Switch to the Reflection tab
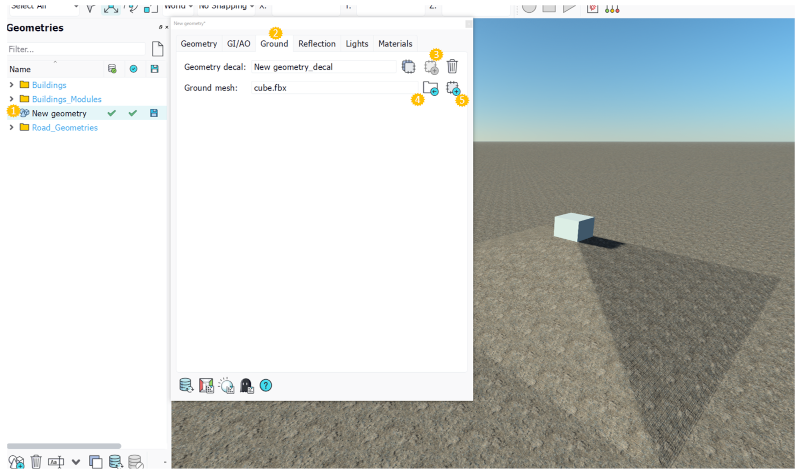The width and height of the screenshot is (800, 474). [x=316, y=44]
